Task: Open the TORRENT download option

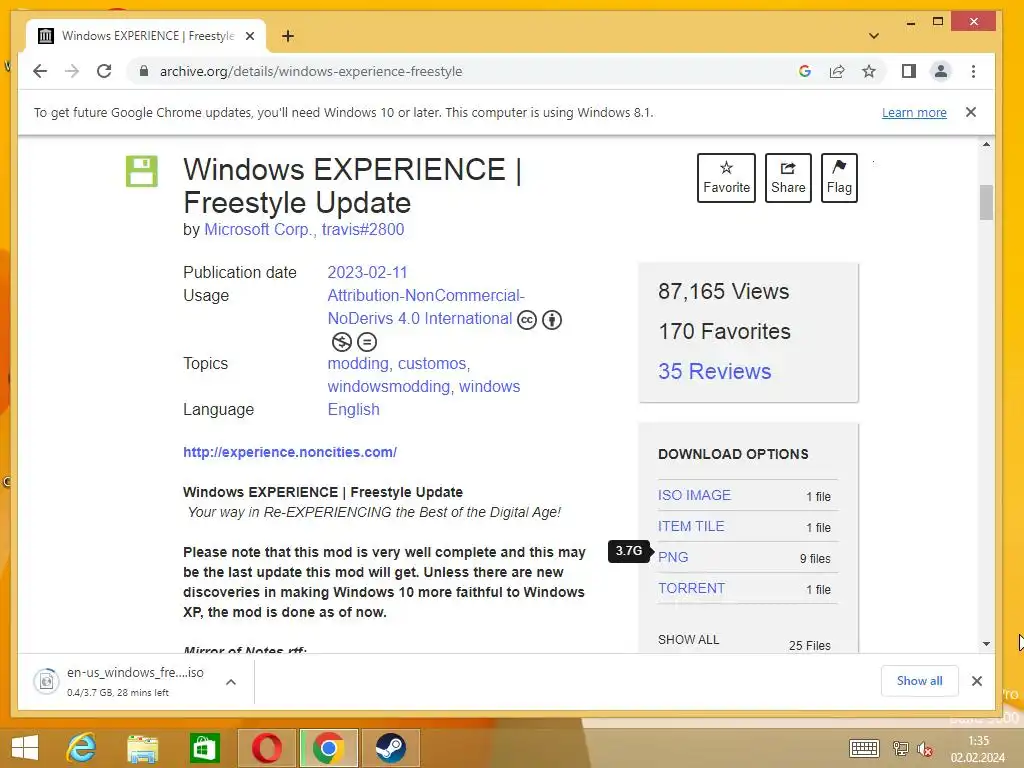Action: pyautogui.click(x=692, y=588)
